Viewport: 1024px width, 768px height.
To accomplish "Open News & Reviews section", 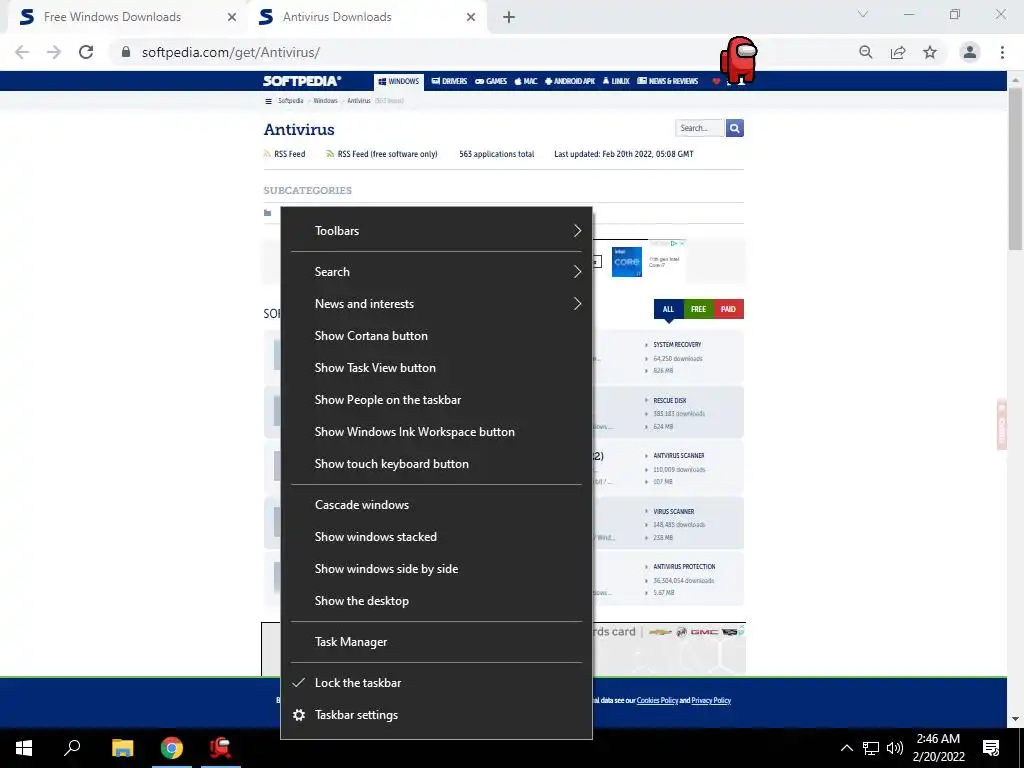I will pos(667,81).
